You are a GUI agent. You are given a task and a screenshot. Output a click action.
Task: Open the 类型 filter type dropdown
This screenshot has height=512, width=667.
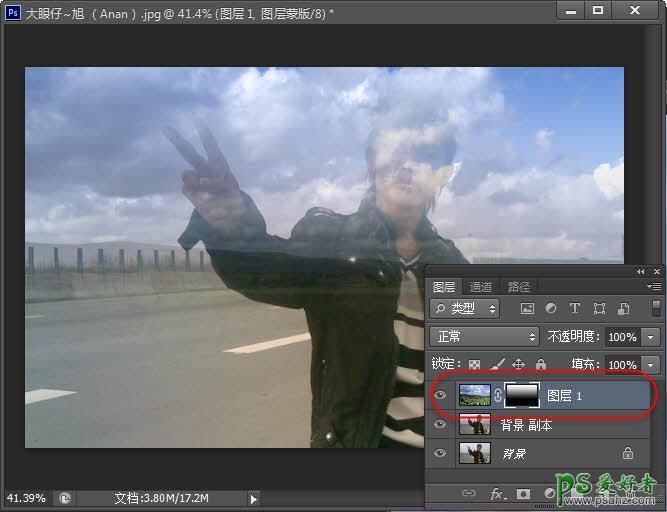click(467, 309)
